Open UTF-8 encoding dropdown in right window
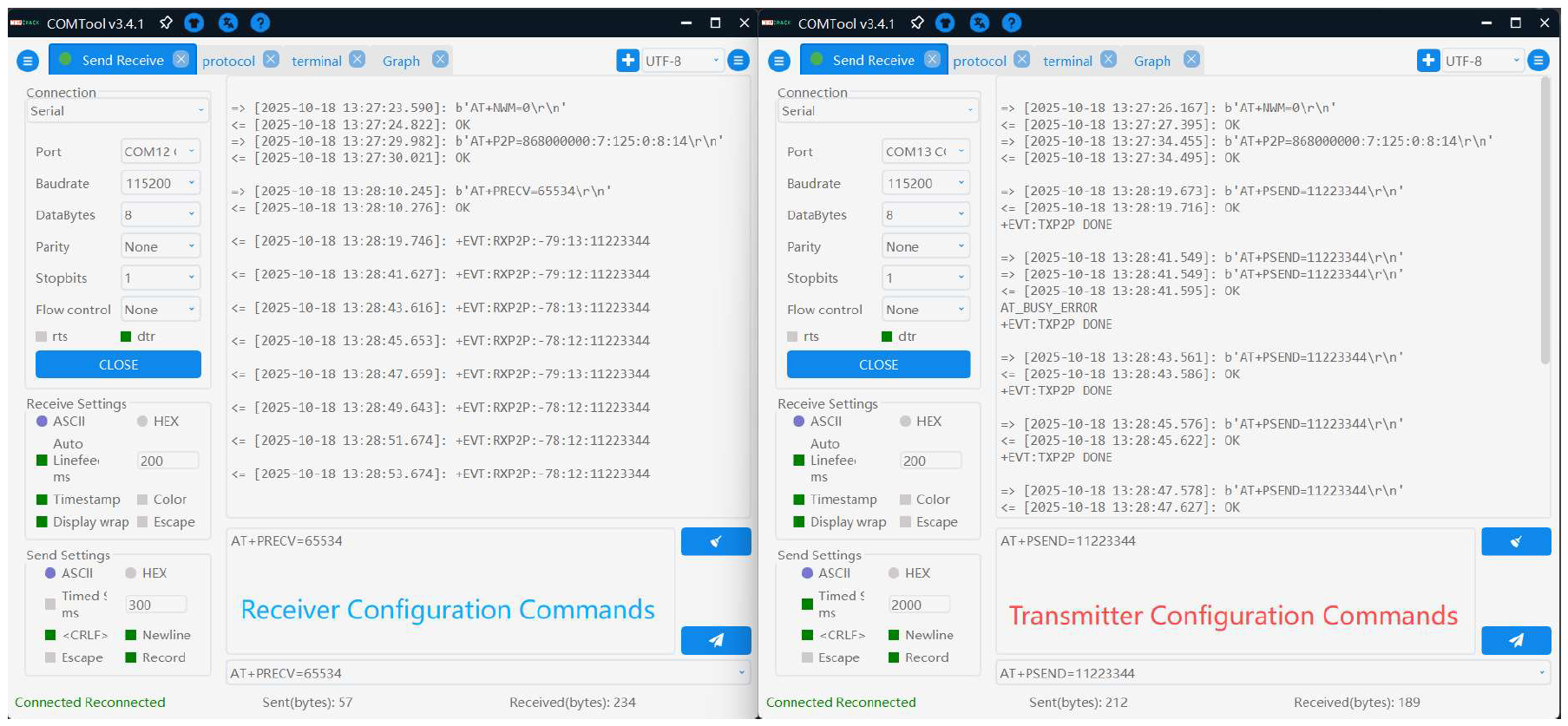Screen dimensions: 1568x726 click(x=1483, y=61)
